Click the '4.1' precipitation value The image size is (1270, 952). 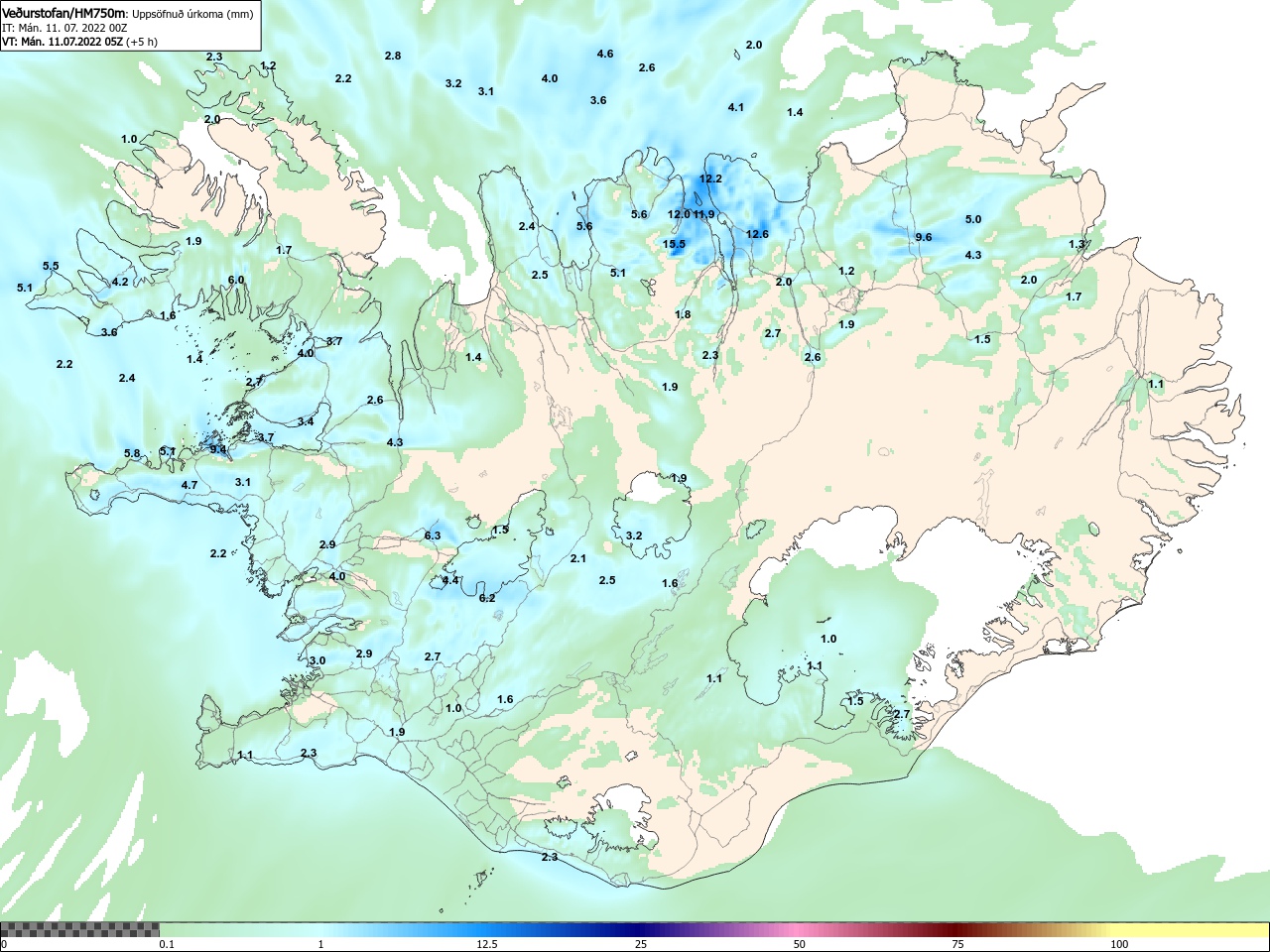coord(735,107)
